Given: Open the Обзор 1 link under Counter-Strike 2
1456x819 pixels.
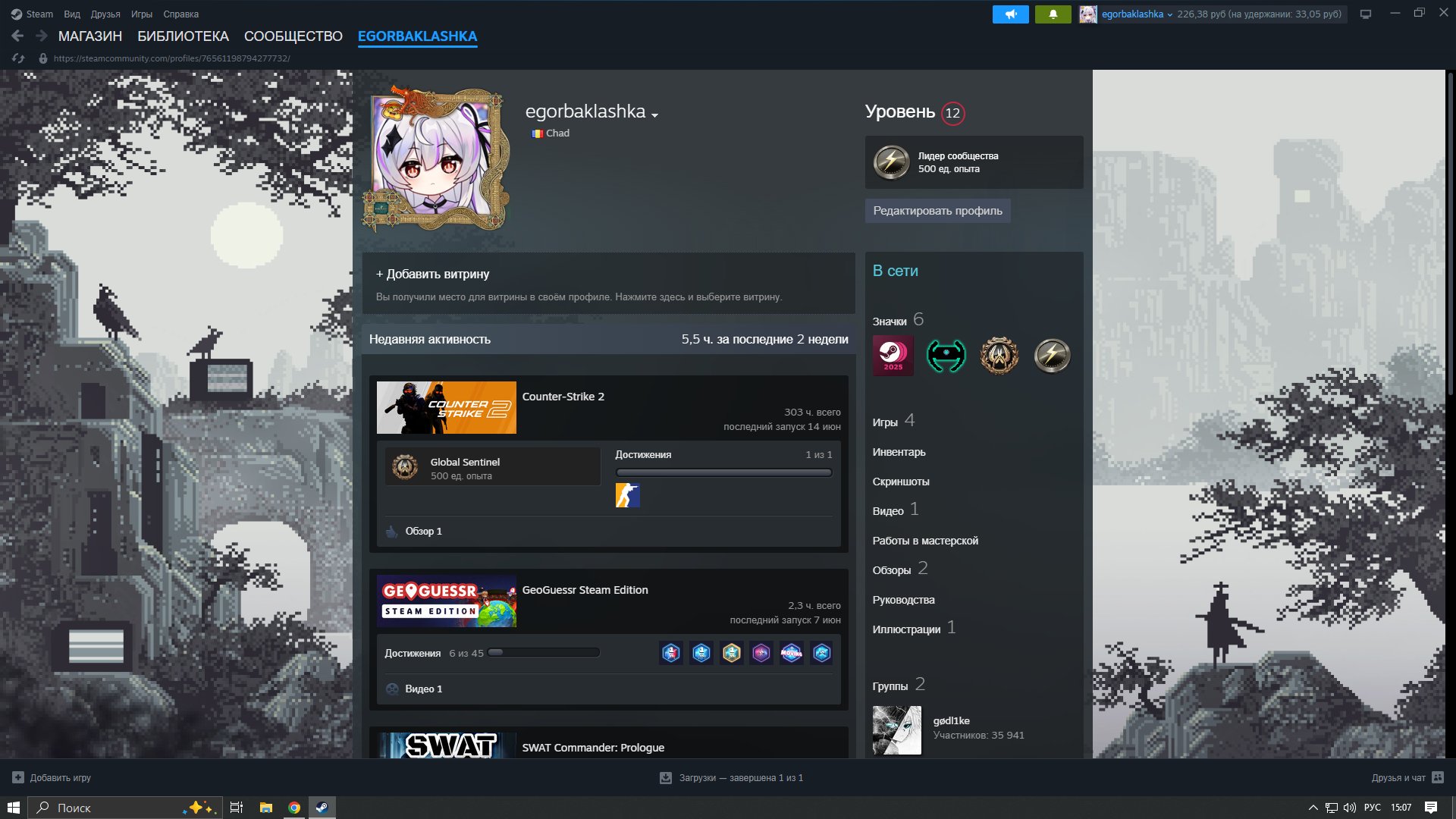Looking at the screenshot, I should point(423,531).
